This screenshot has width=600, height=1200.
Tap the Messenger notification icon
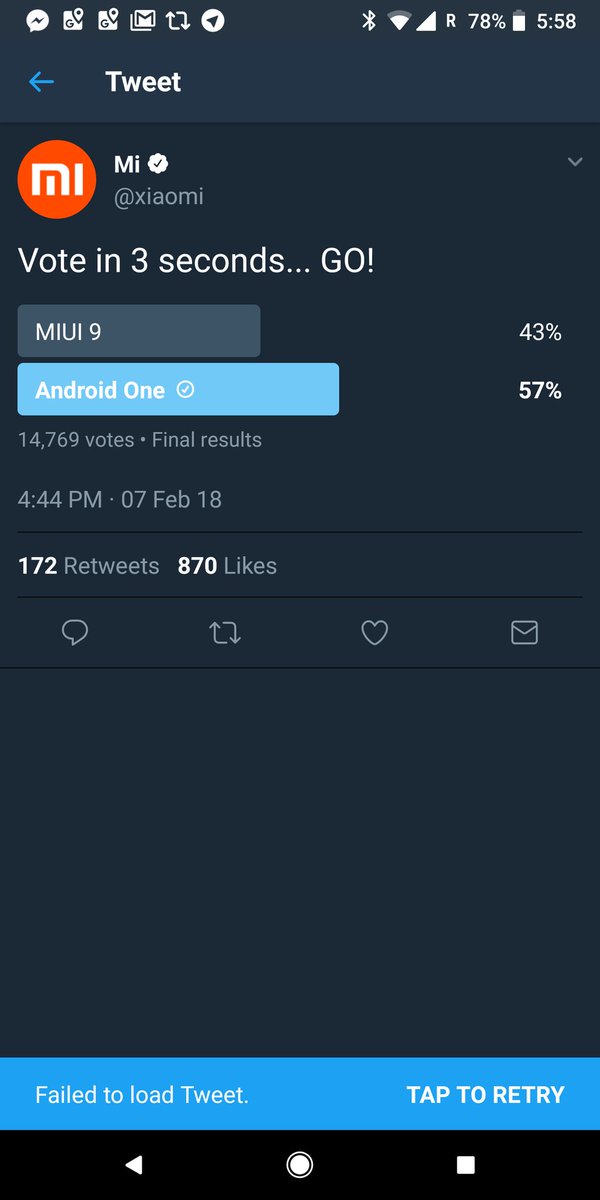point(38,20)
